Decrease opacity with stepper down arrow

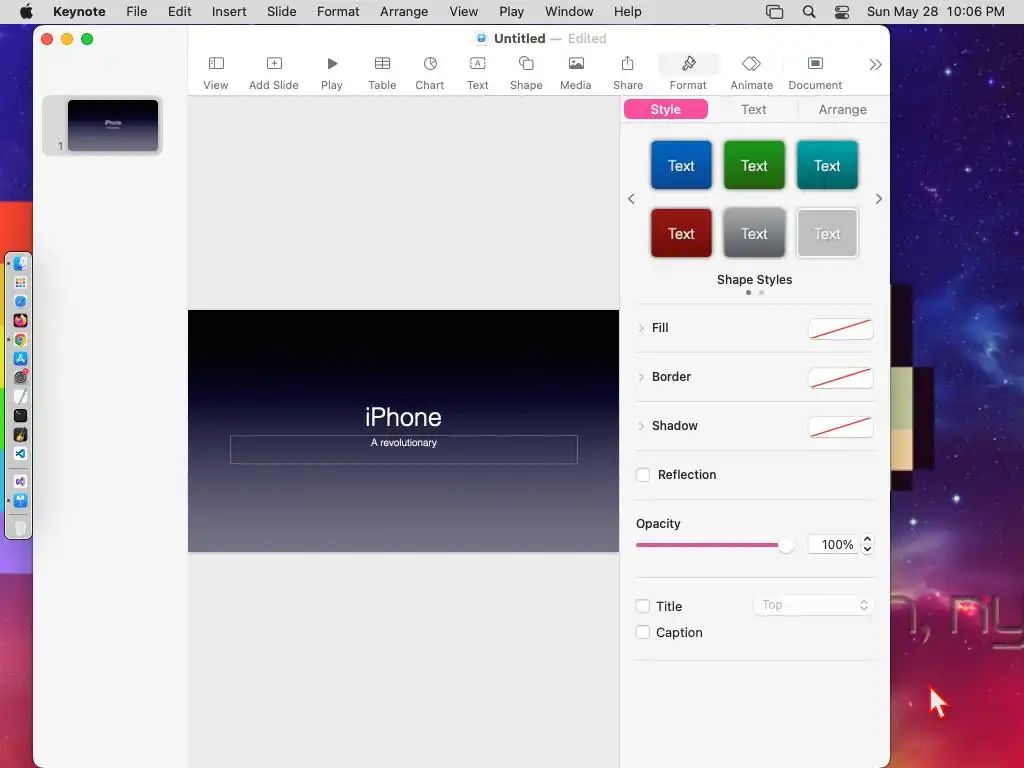click(867, 549)
